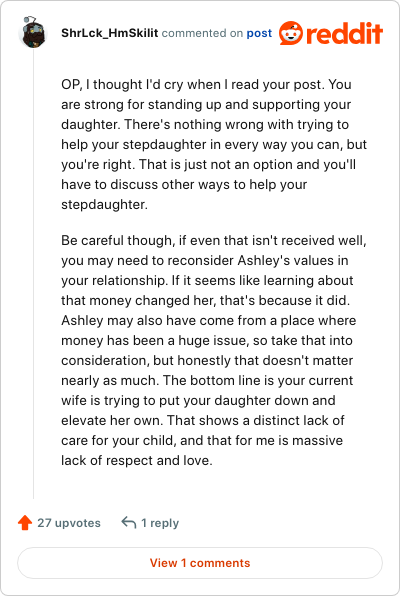Open the ShrLck_HmSkilit username profile link
The width and height of the screenshot is (400, 596).
110,33
